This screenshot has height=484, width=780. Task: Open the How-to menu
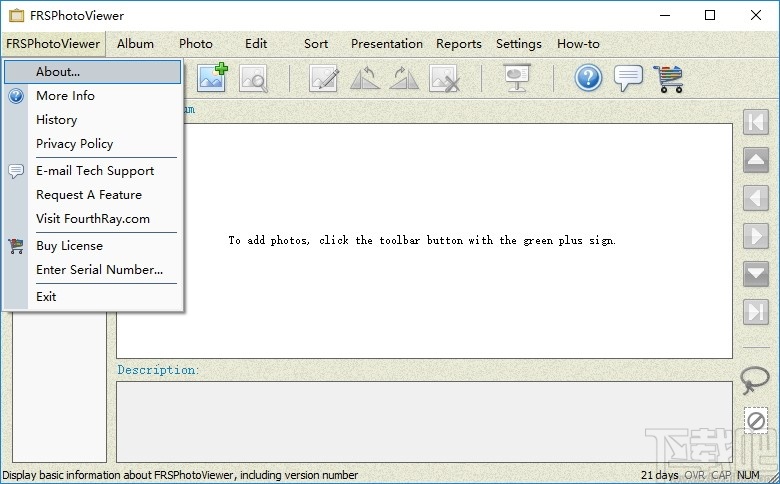[578, 44]
